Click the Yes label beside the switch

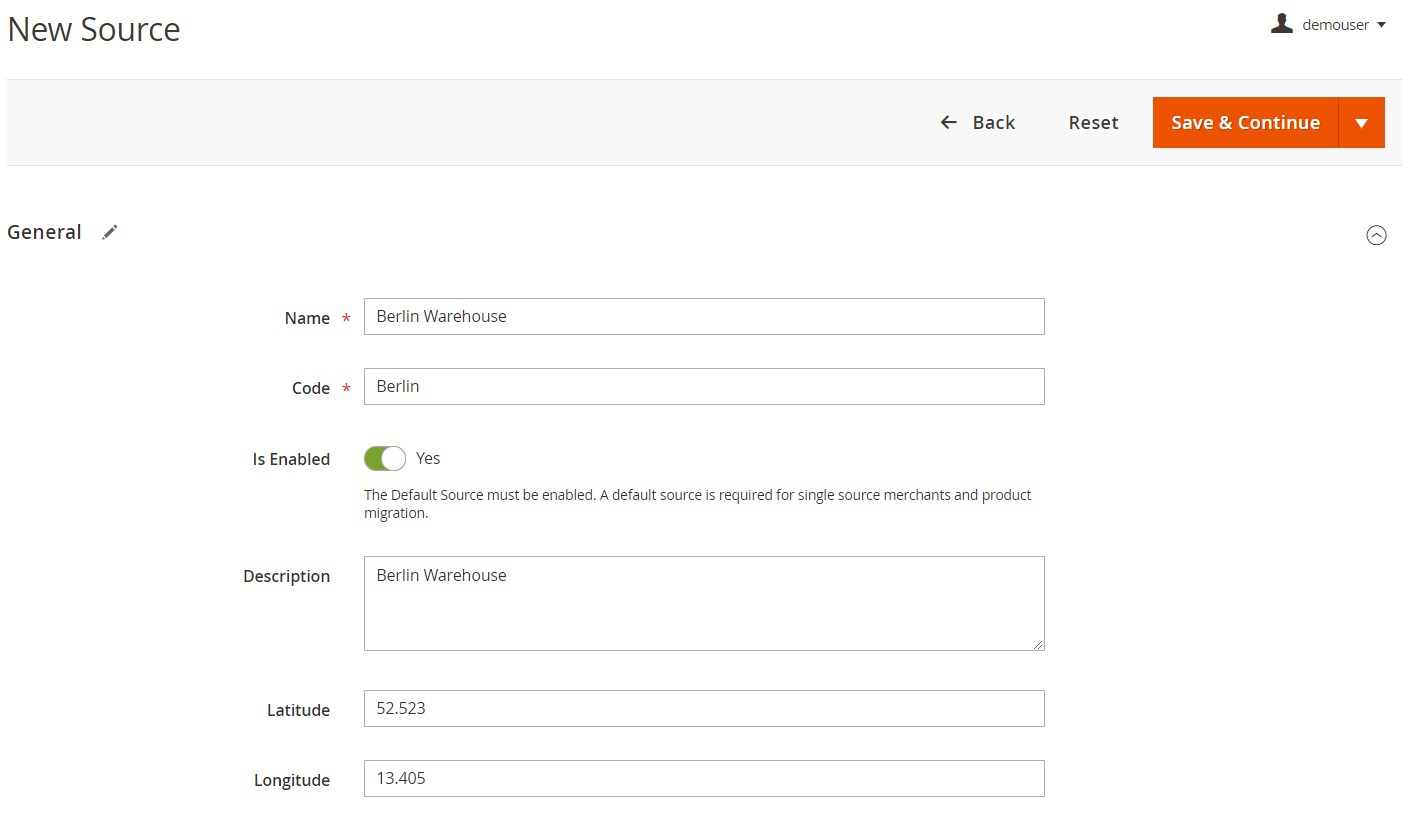(428, 458)
